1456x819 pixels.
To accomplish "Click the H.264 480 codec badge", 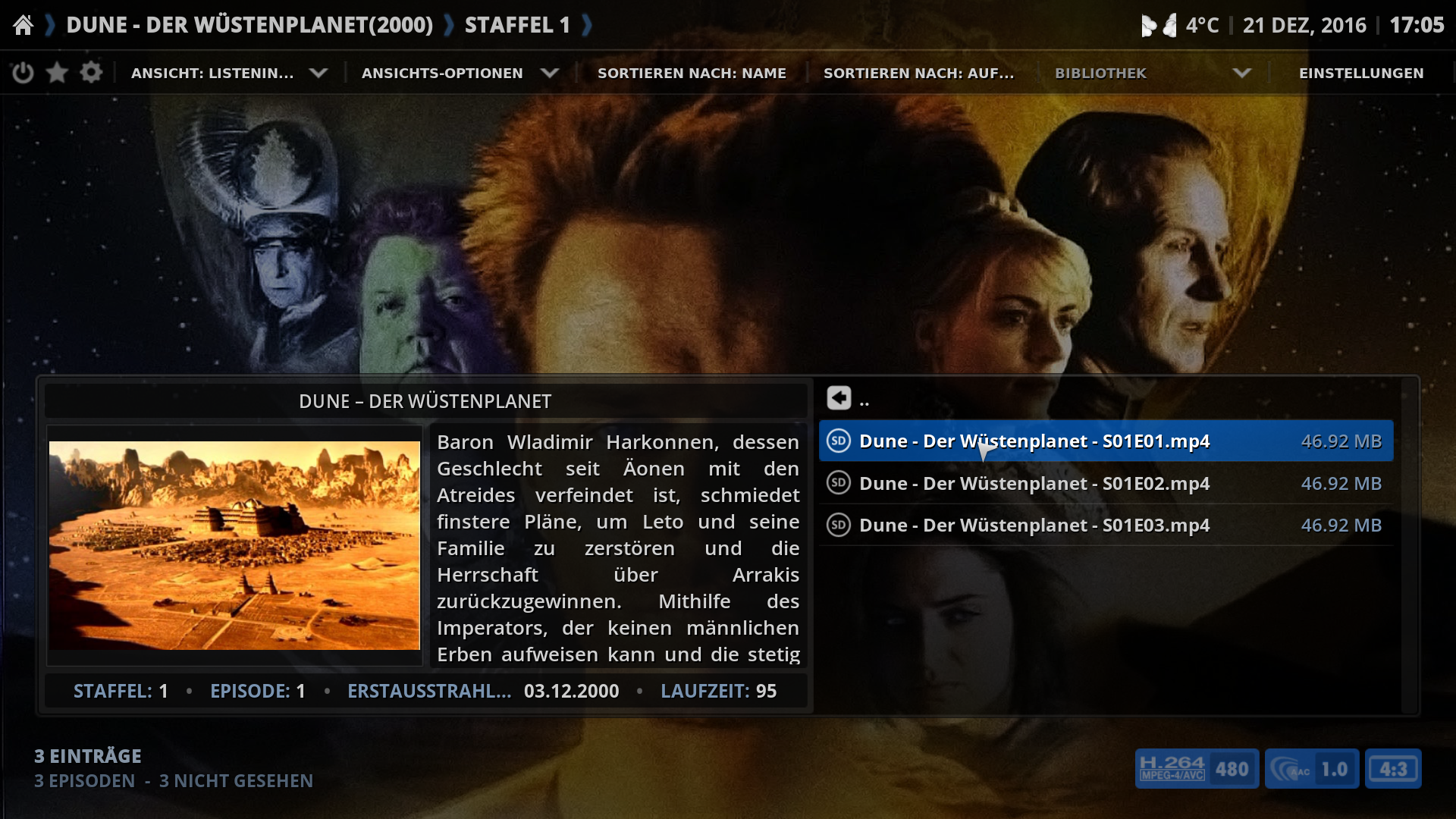I will [1197, 769].
